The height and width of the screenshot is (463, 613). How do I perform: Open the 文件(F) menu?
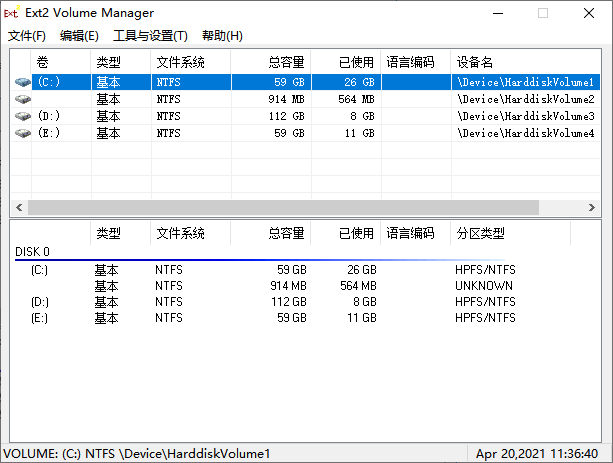coord(27,36)
